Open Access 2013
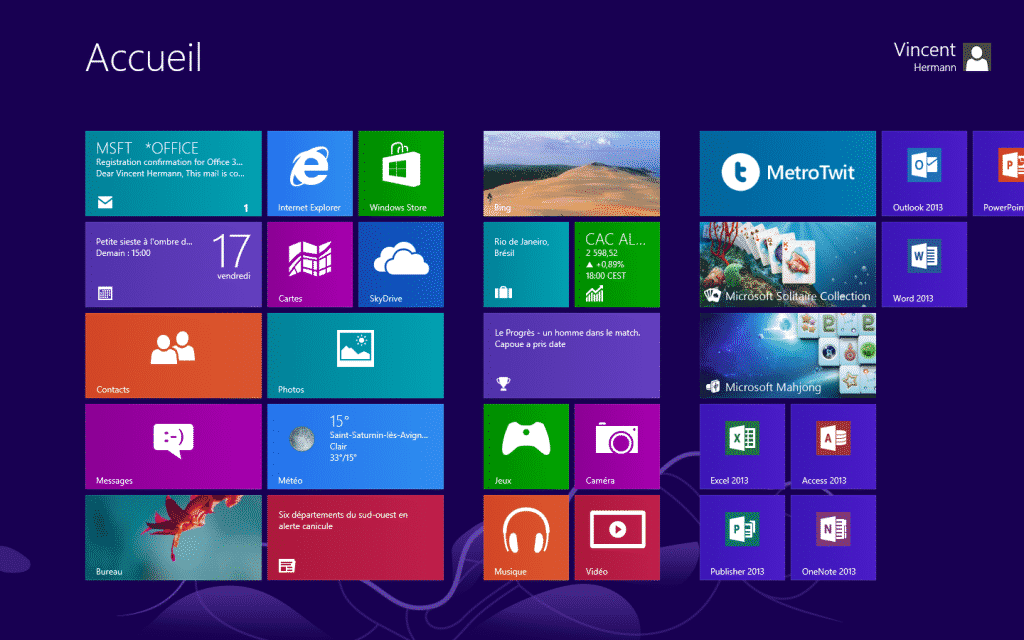The image size is (1024, 640). pos(833,446)
